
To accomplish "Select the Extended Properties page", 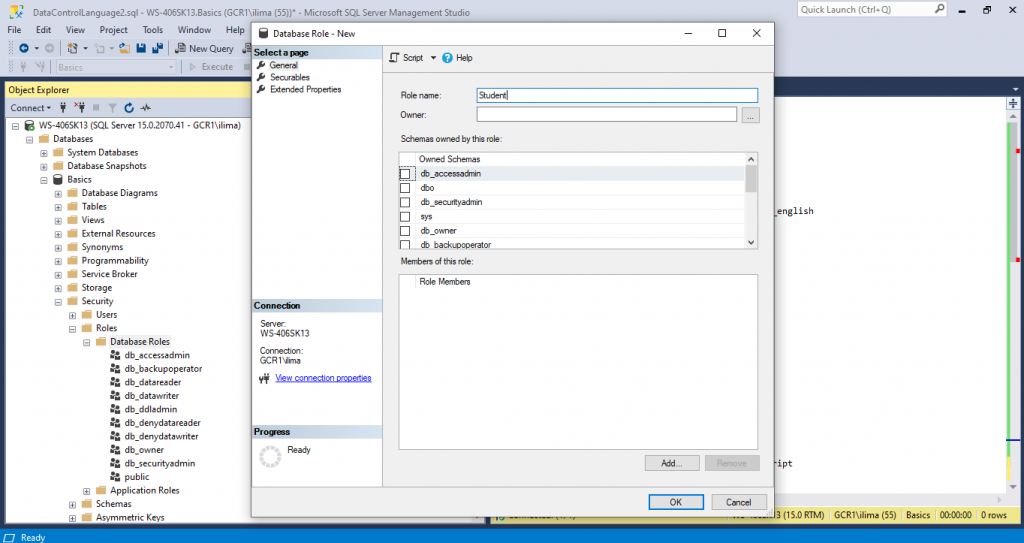I will coord(305,90).
